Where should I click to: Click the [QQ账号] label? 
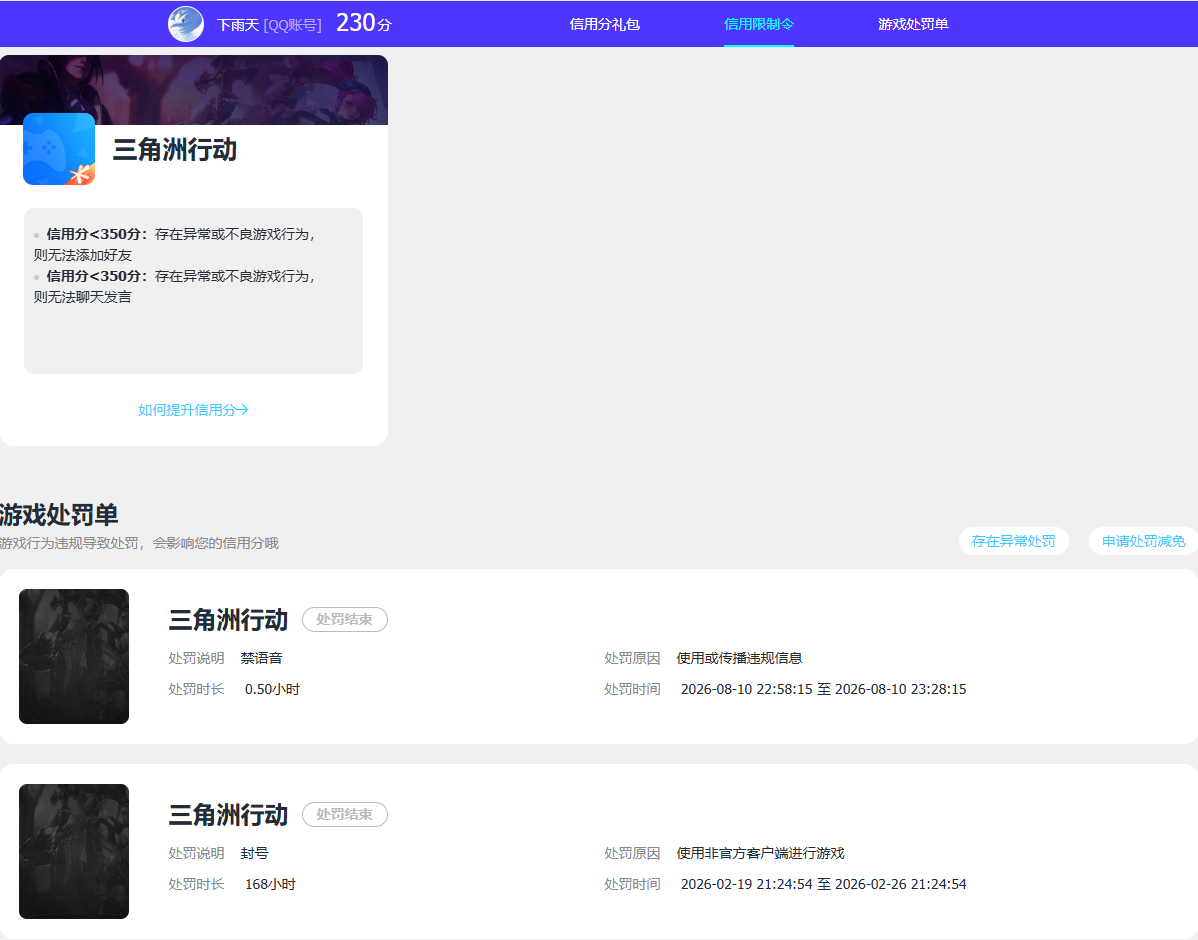(x=293, y=25)
